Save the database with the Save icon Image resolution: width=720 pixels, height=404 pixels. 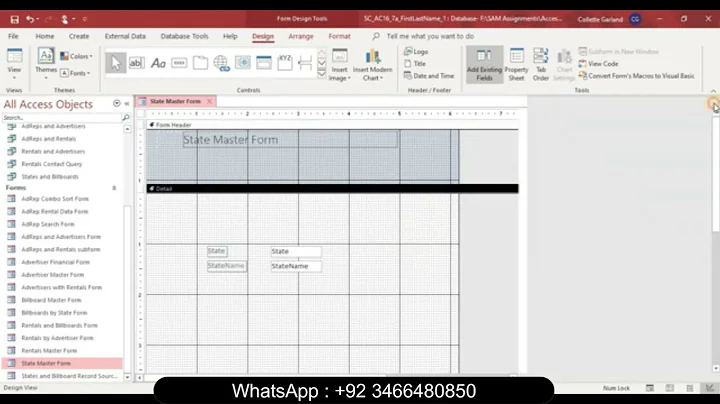[14, 19]
